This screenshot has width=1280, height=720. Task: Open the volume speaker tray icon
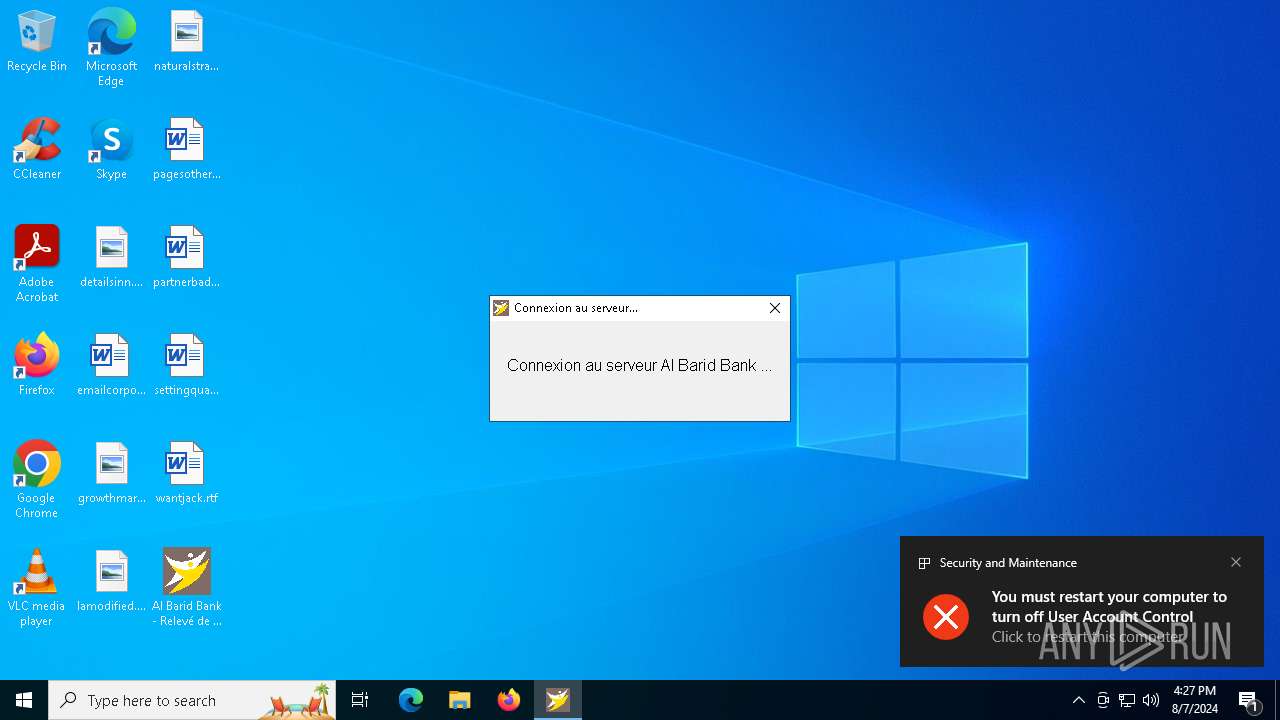tap(1151, 700)
